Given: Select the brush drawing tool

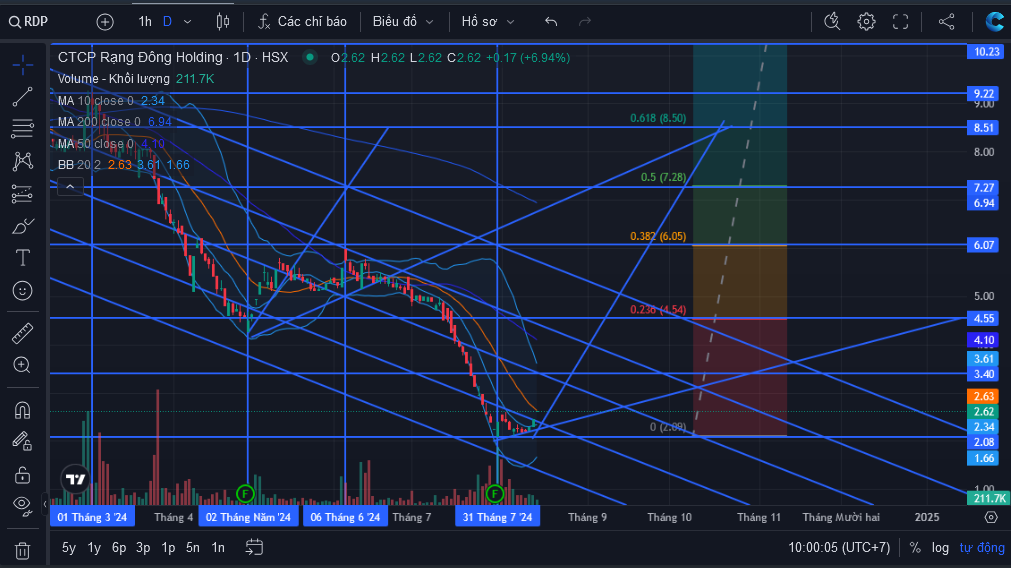Looking at the screenshot, I should pyautogui.click(x=23, y=226).
